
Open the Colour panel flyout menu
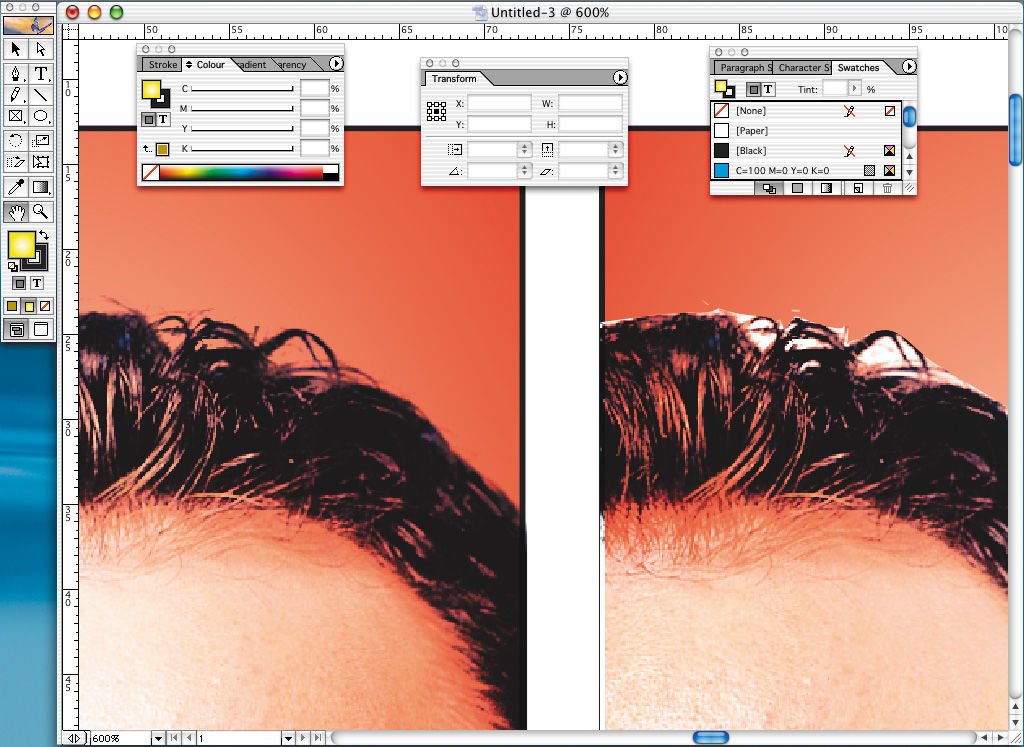click(x=336, y=64)
